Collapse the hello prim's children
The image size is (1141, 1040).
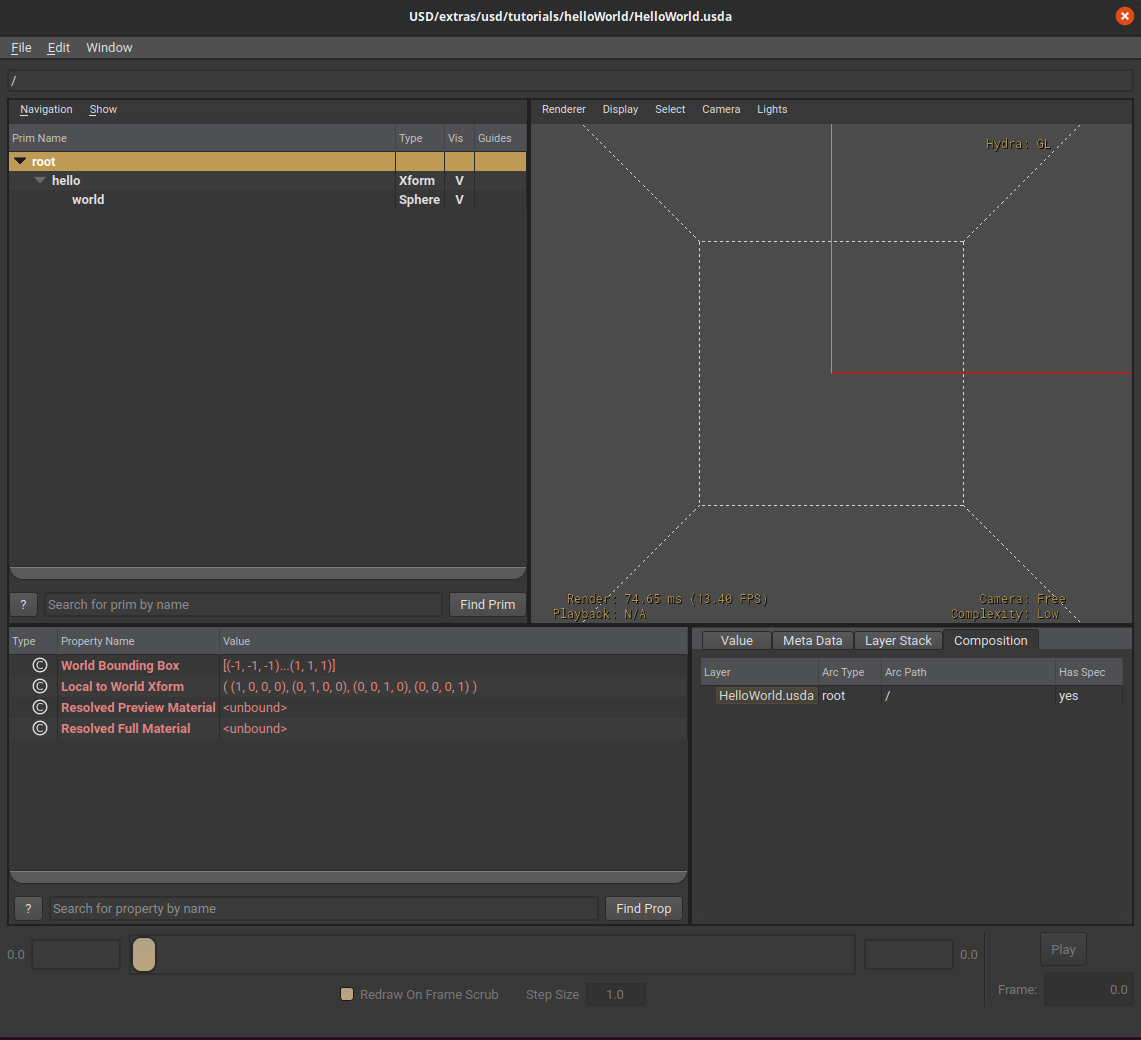pos(39,180)
